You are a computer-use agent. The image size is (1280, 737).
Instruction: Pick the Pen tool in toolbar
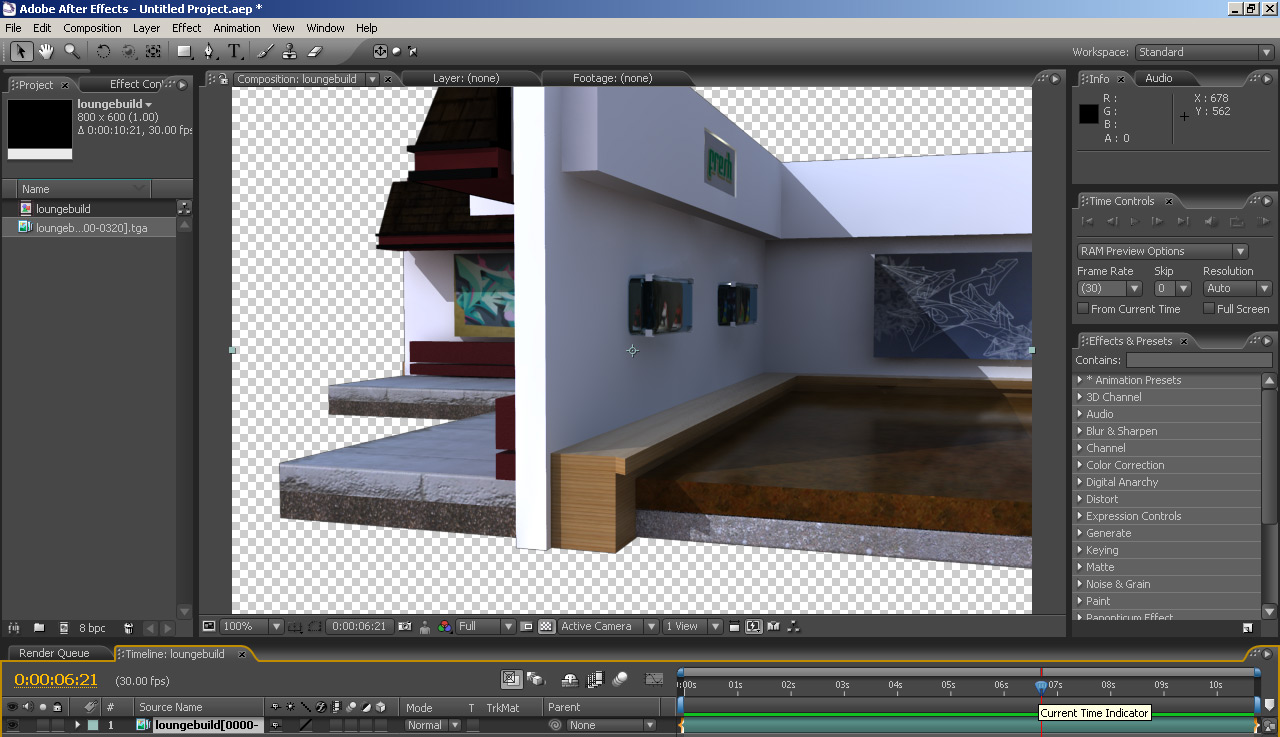tap(209, 51)
